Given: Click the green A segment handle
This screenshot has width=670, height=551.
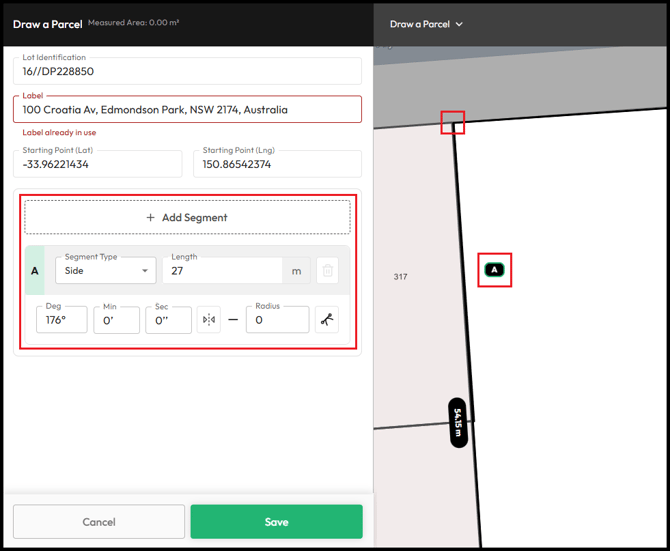Looking at the screenshot, I should coord(35,270).
